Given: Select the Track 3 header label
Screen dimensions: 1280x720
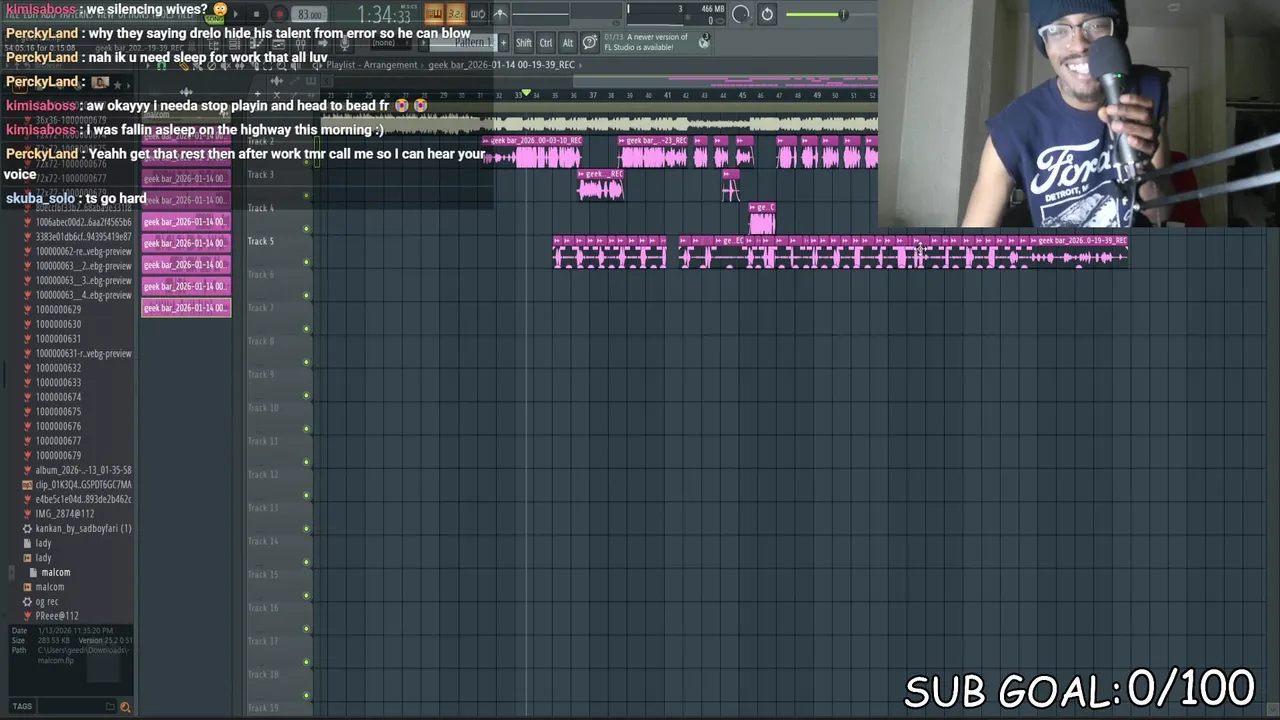Looking at the screenshot, I should tap(260, 175).
